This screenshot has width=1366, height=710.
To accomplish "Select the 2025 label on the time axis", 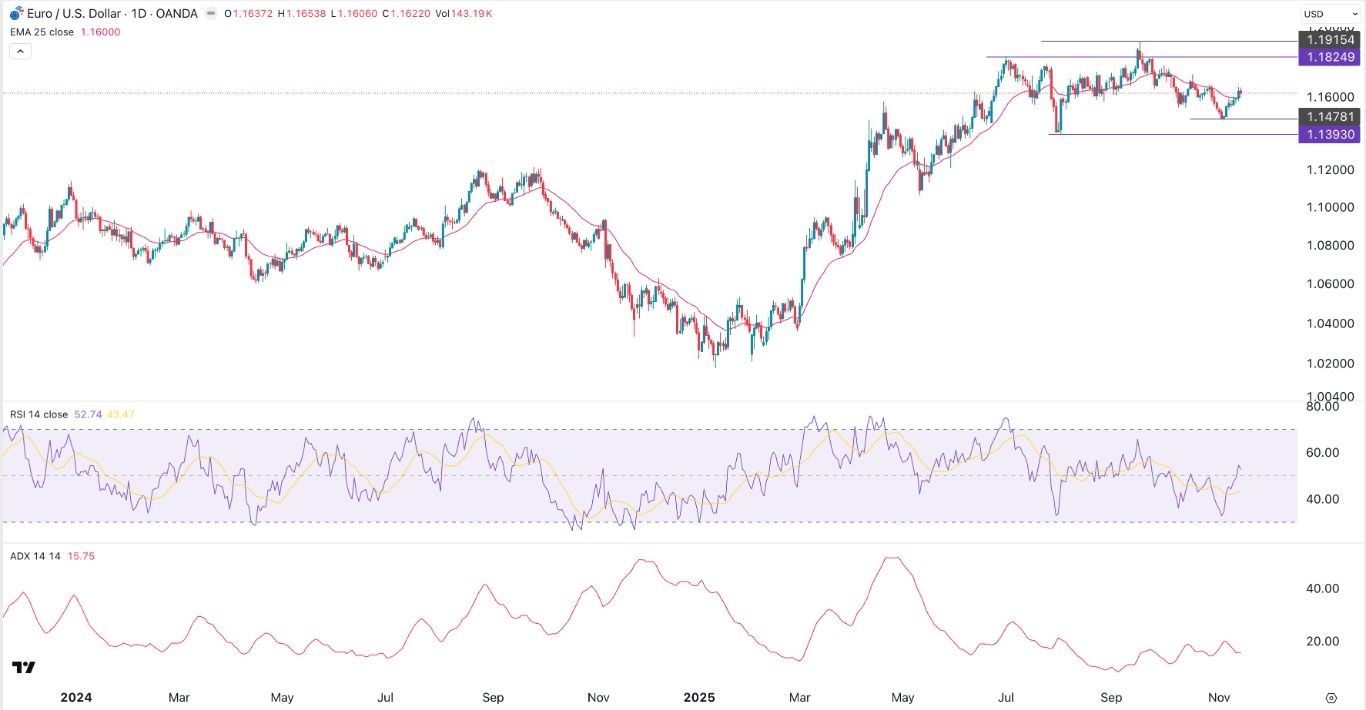I will pyautogui.click(x=700, y=697).
